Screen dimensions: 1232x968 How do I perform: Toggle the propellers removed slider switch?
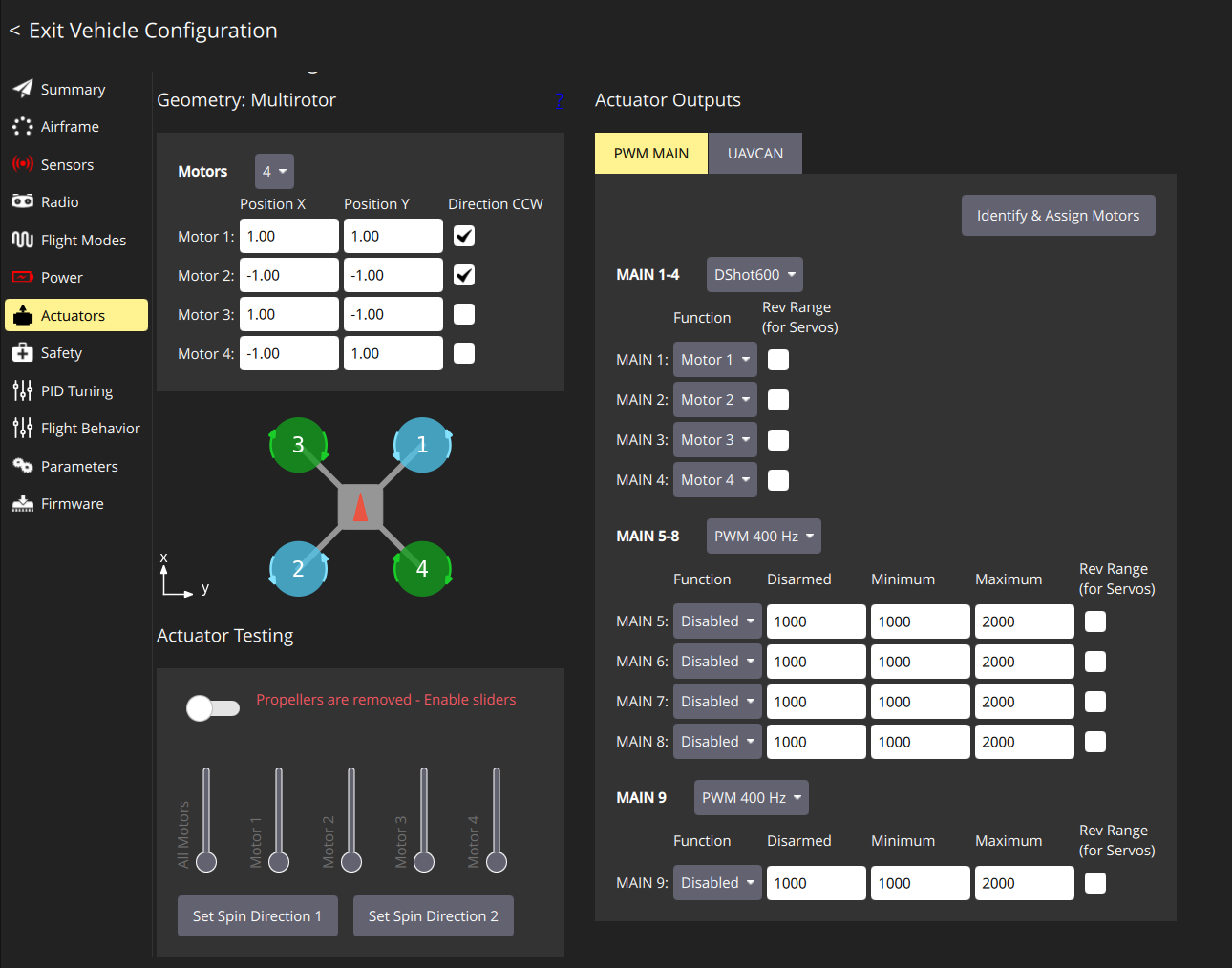(x=213, y=708)
